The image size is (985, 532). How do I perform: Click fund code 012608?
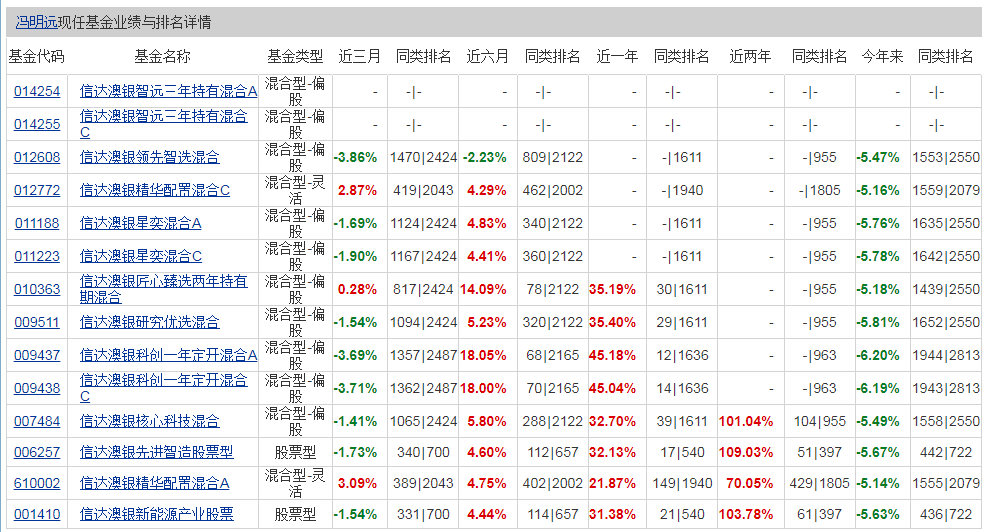coord(37,158)
